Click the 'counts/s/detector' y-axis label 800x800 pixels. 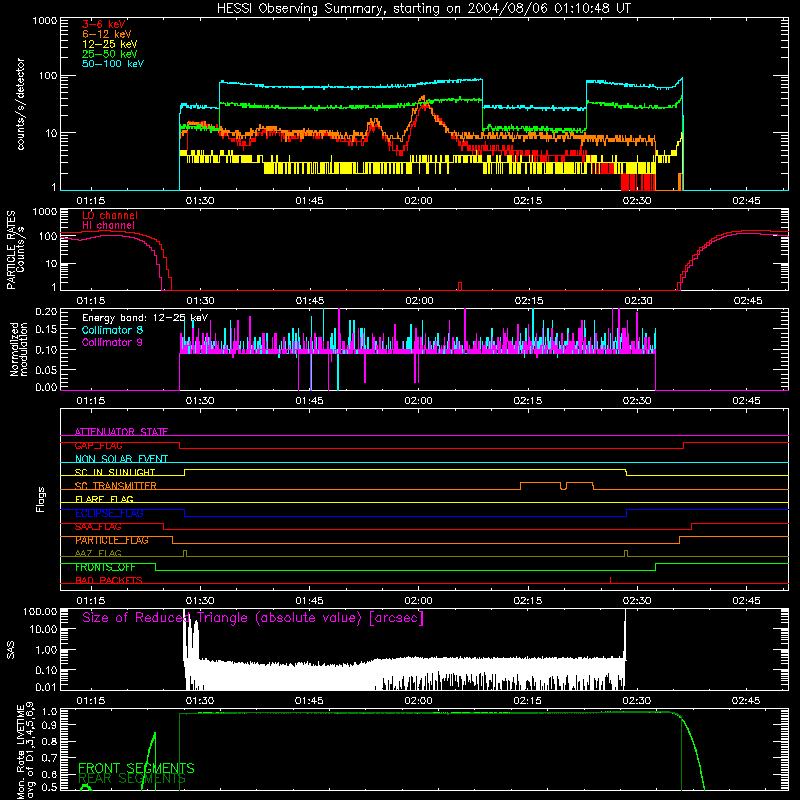(21, 104)
